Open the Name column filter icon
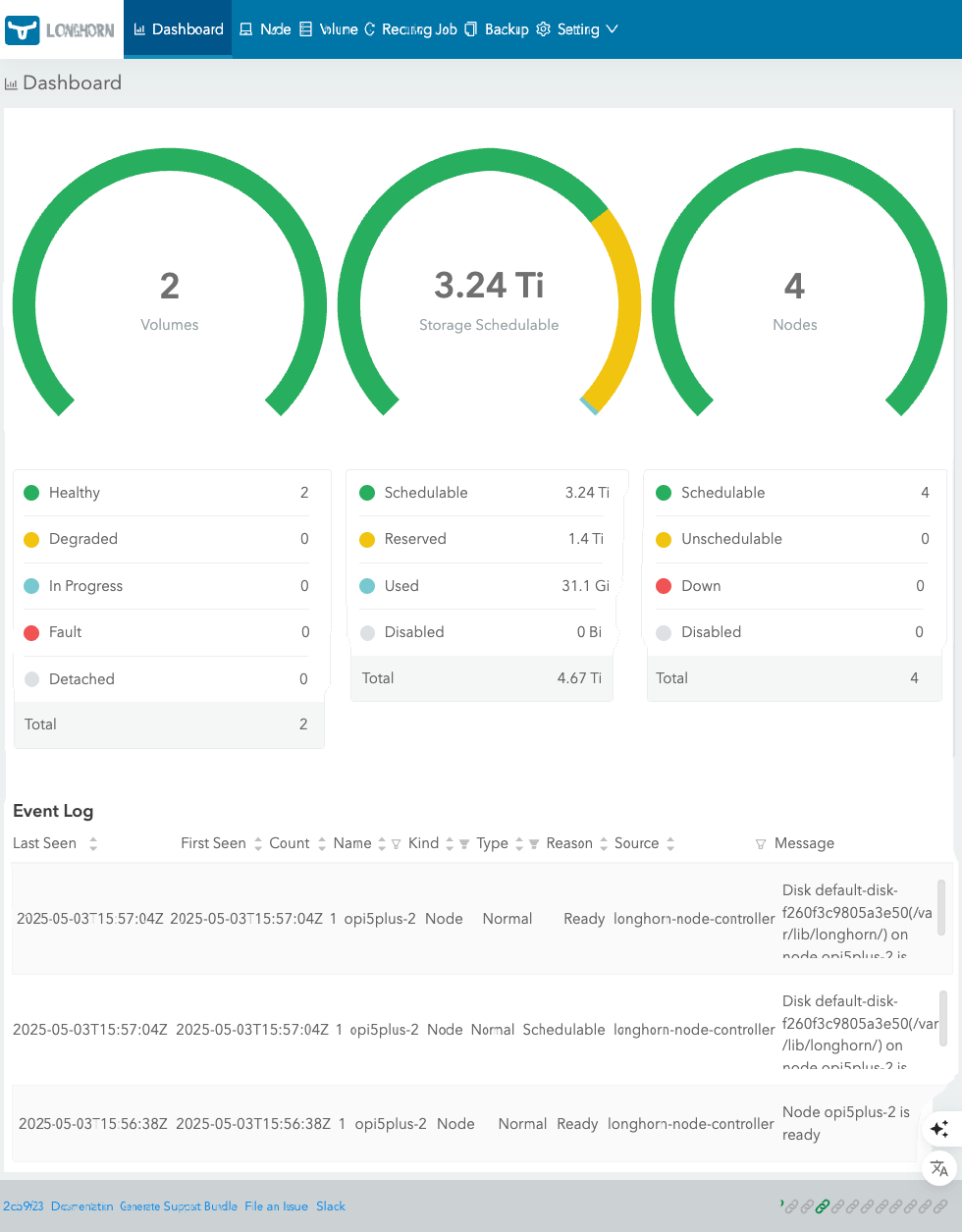This screenshot has height=1232, width=962. point(397,844)
